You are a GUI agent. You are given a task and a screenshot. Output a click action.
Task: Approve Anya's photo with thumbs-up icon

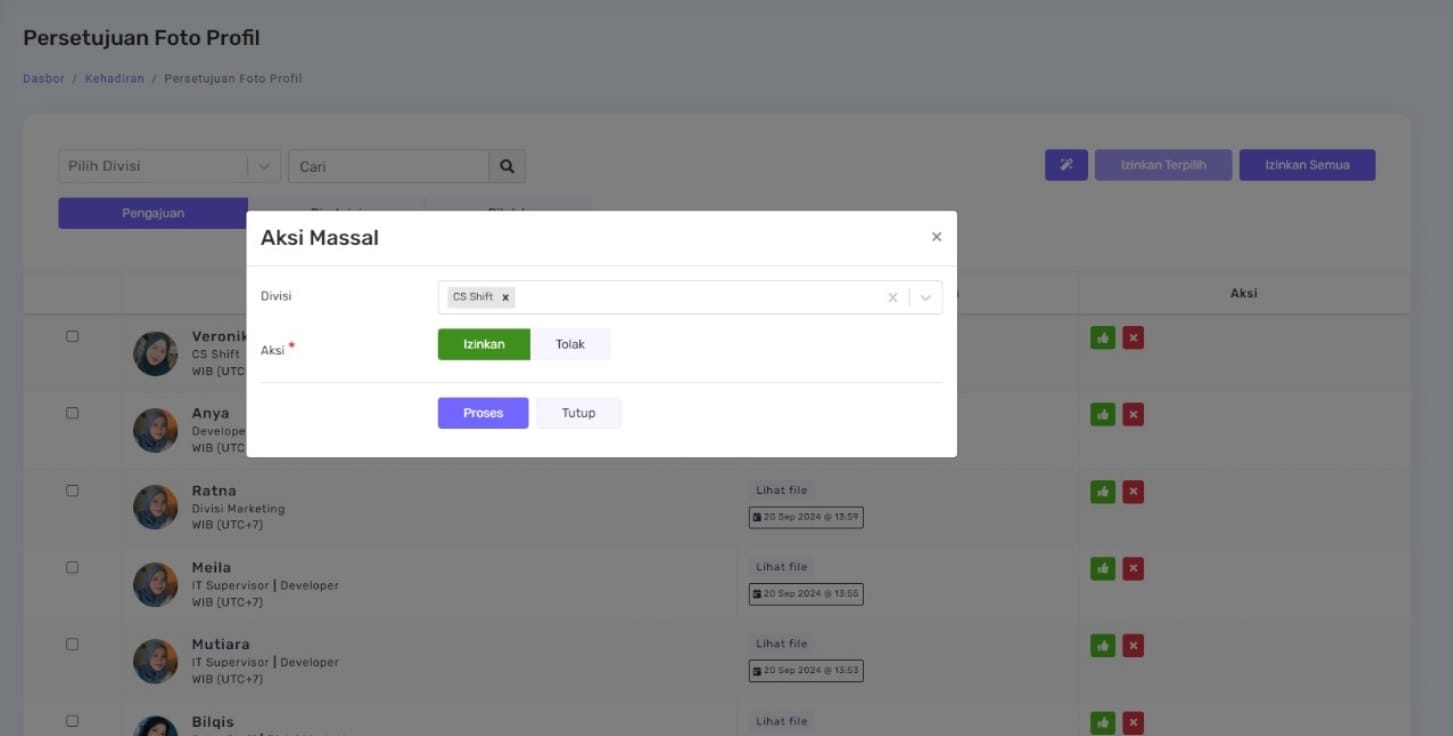pos(1103,414)
